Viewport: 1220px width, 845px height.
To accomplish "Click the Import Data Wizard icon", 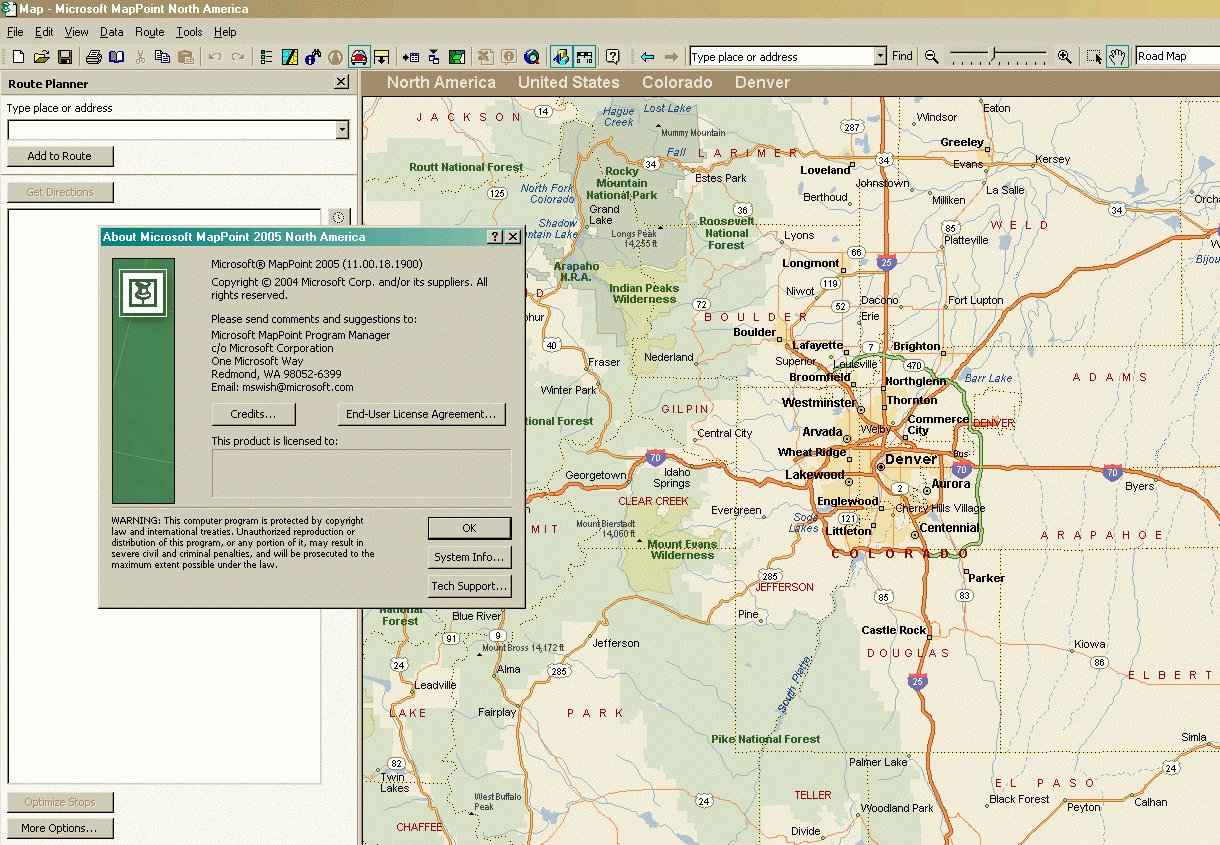I will [x=410, y=57].
